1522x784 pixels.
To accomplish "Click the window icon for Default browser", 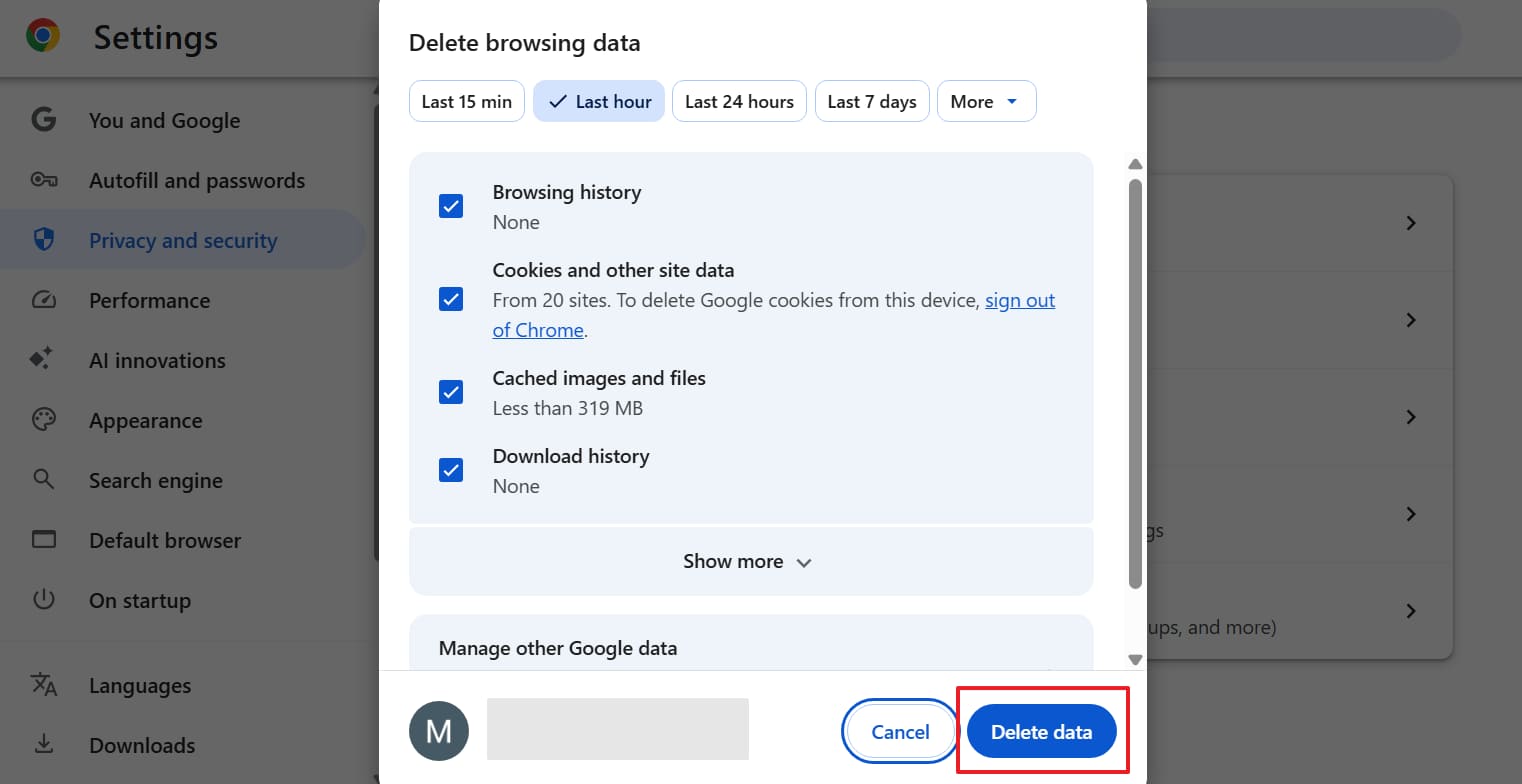I will [x=43, y=540].
